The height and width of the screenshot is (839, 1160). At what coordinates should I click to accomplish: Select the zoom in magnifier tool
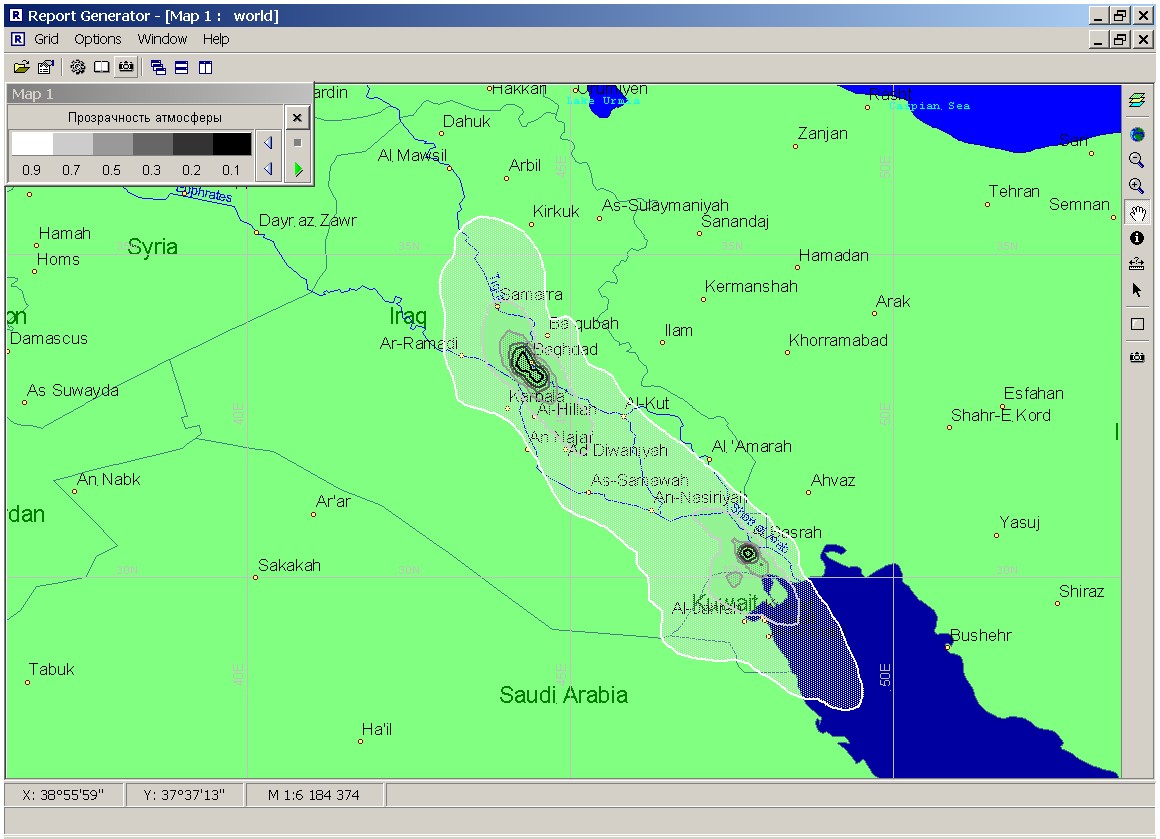click(1137, 186)
